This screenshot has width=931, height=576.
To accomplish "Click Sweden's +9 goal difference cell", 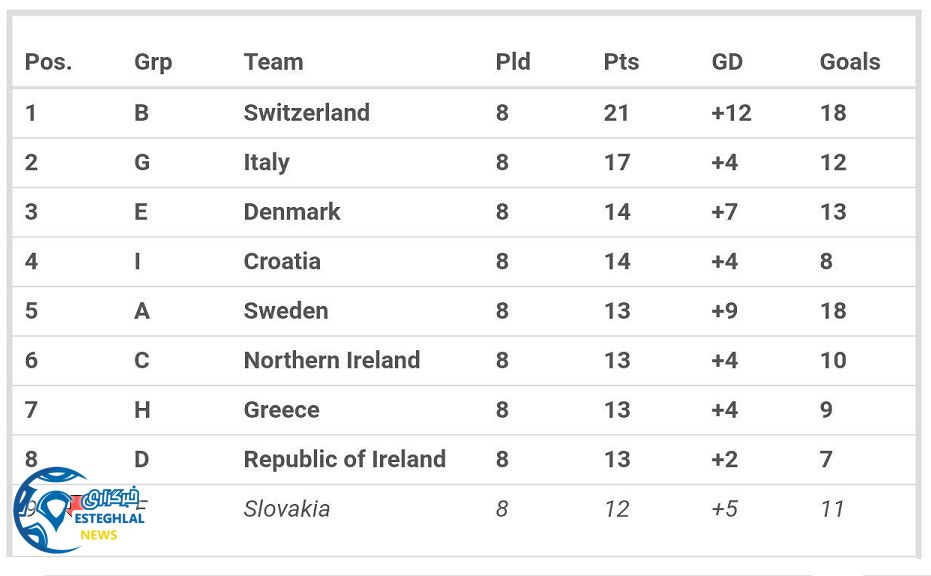I will pyautogui.click(x=724, y=311).
